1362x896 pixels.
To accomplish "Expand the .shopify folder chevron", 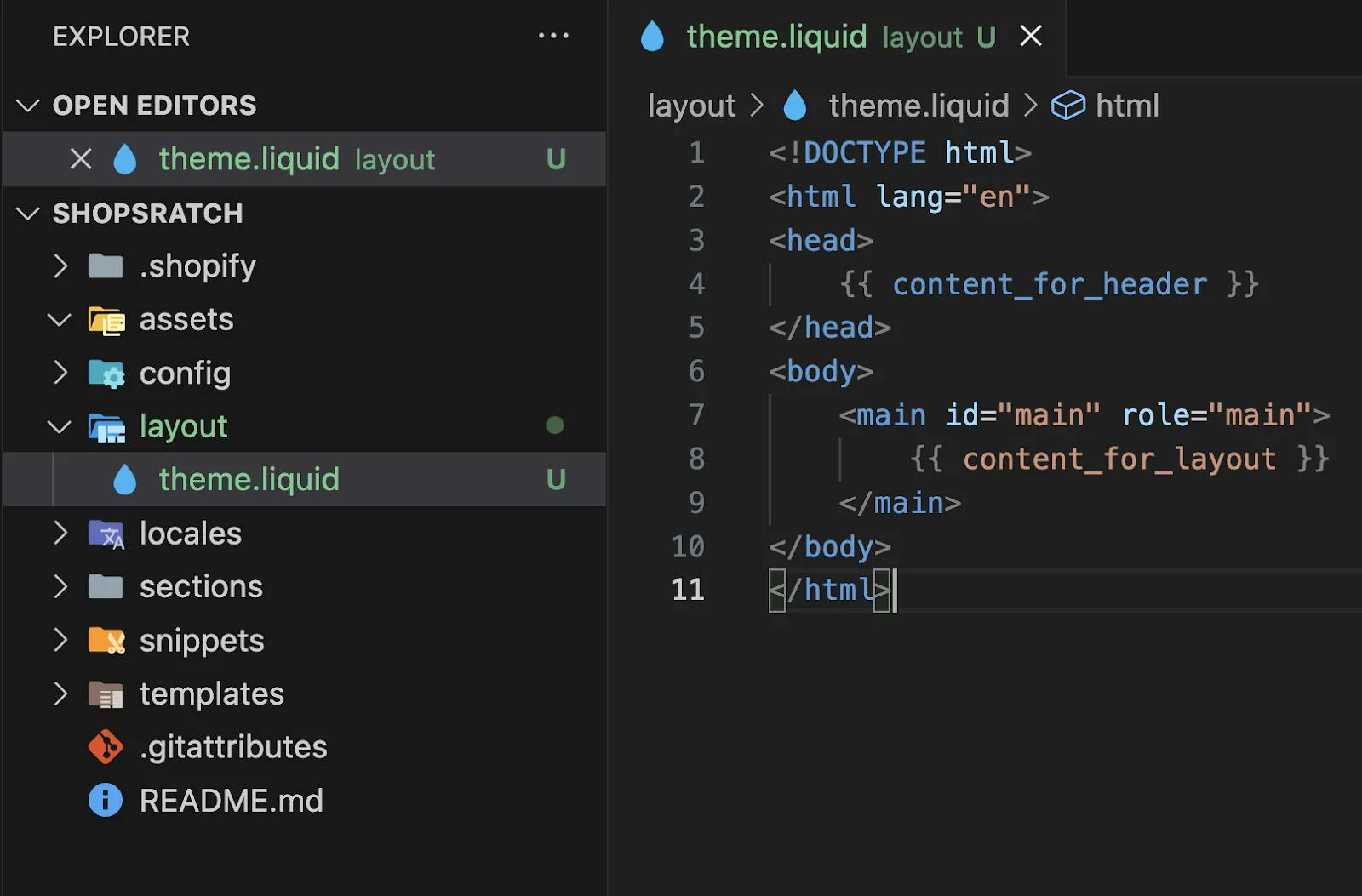I will tap(60, 266).
